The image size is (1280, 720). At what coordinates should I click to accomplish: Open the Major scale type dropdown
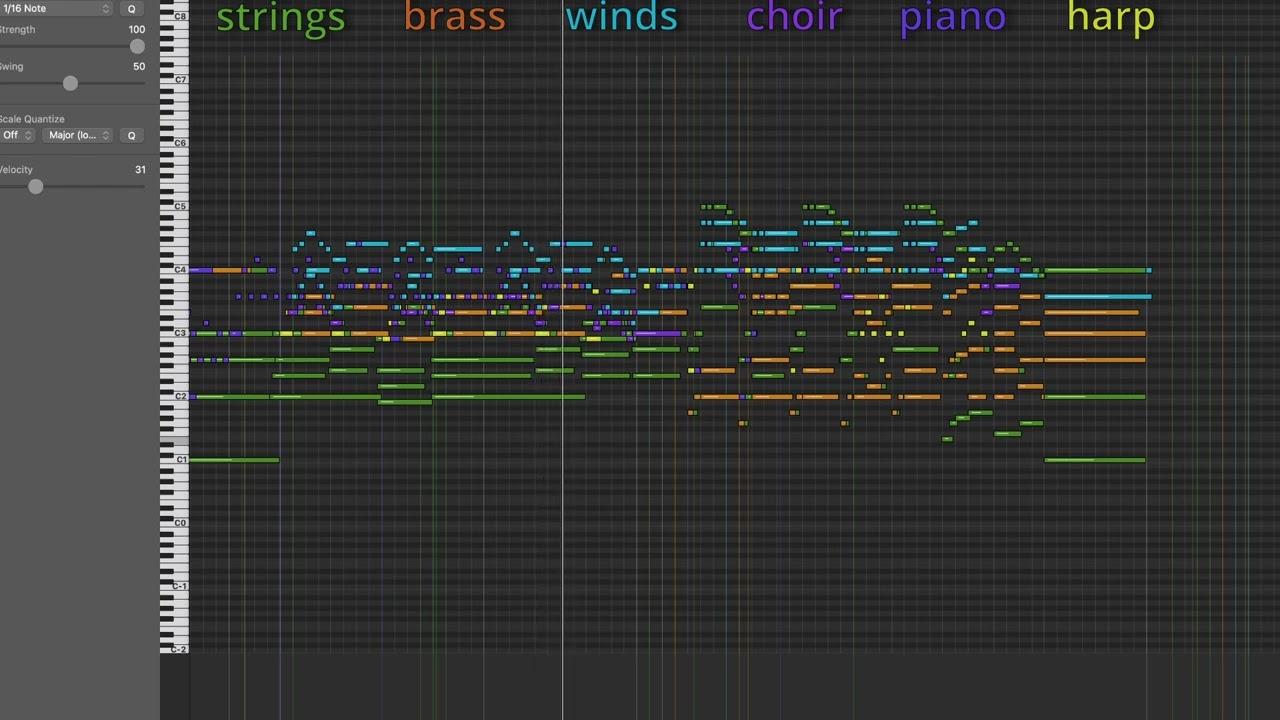(79, 135)
